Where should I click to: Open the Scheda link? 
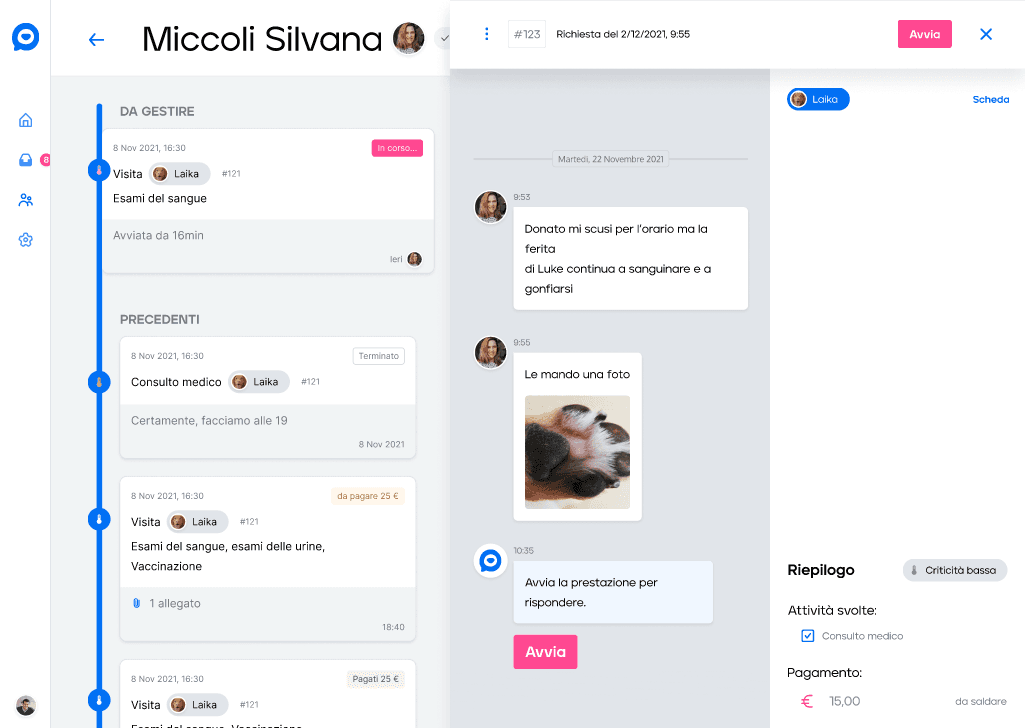tap(990, 99)
